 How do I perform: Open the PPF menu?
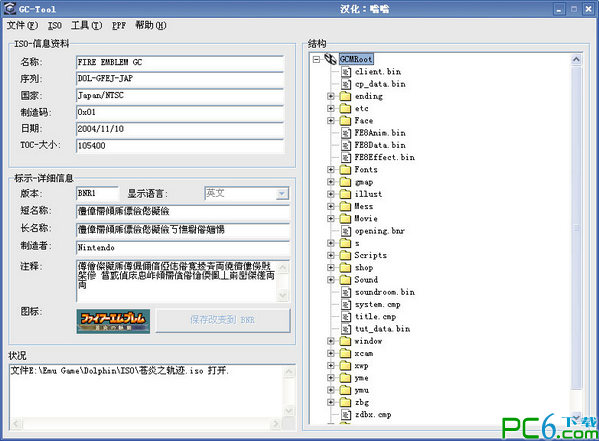[x=119, y=25]
